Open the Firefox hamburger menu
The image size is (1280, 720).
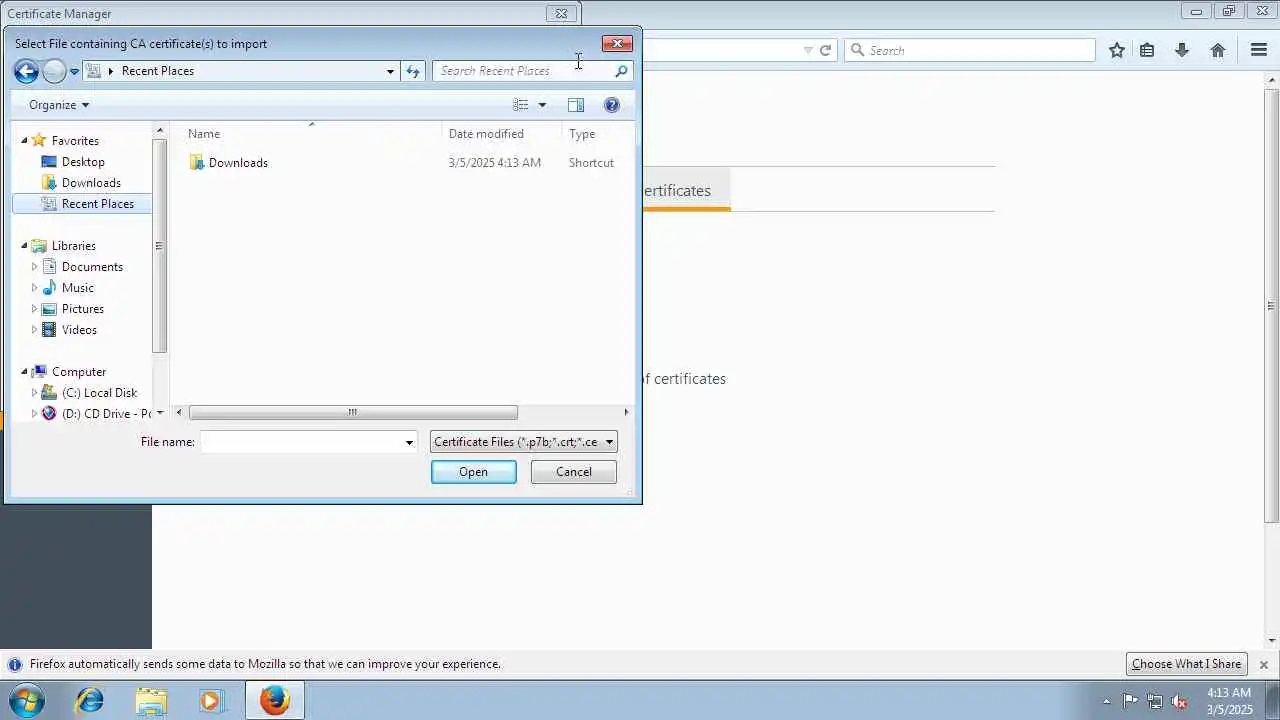point(1259,50)
